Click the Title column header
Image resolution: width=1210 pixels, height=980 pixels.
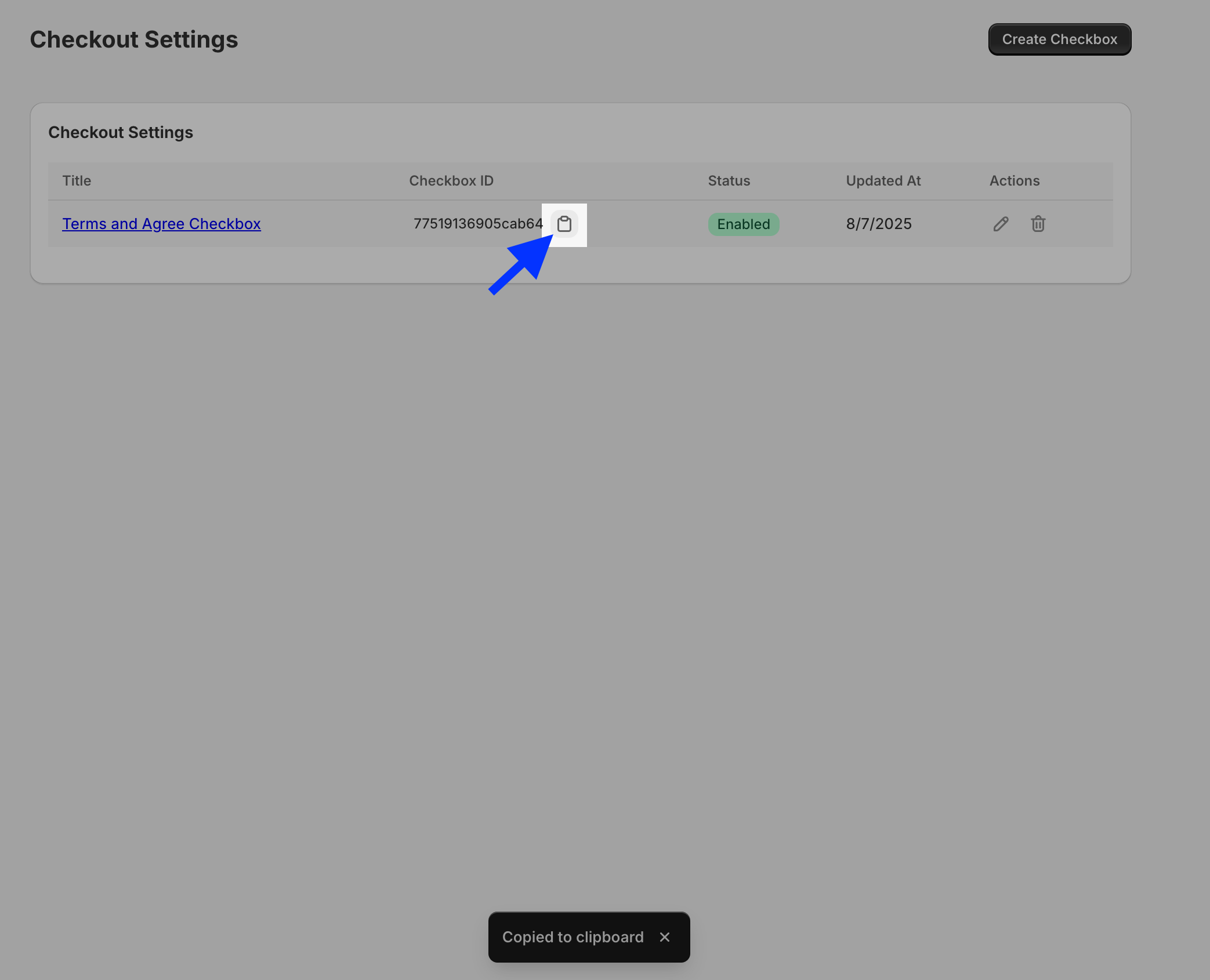(x=77, y=181)
